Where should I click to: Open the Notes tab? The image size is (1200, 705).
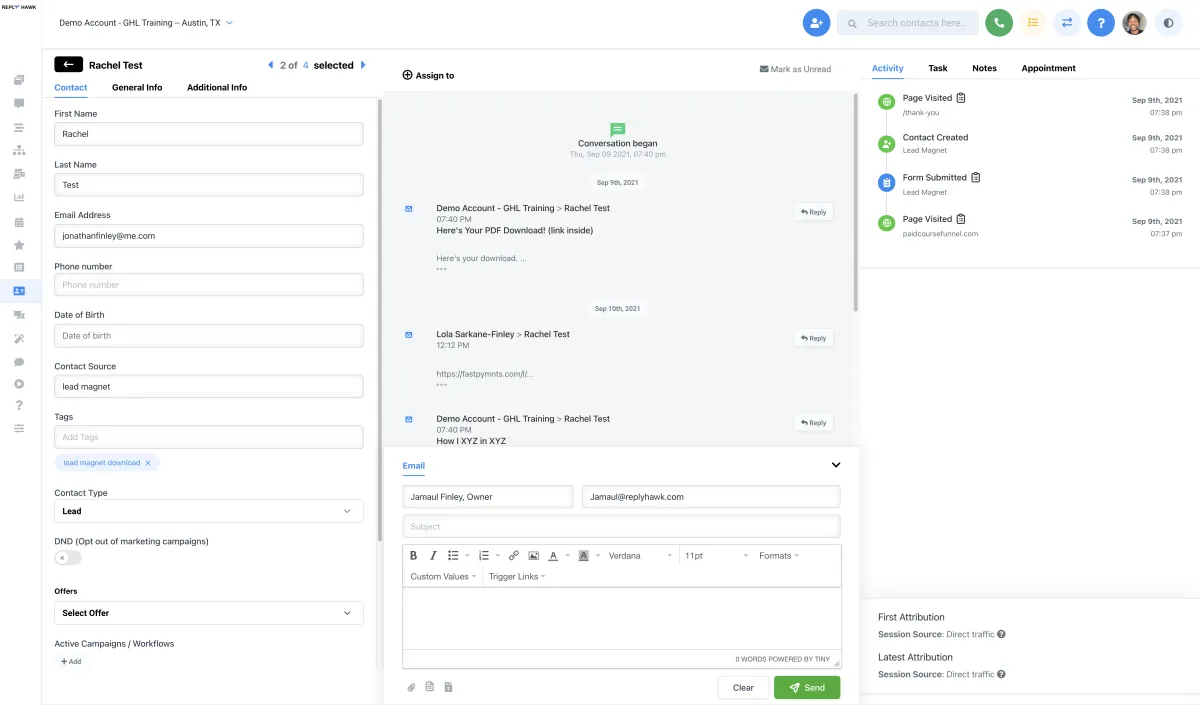pos(984,68)
